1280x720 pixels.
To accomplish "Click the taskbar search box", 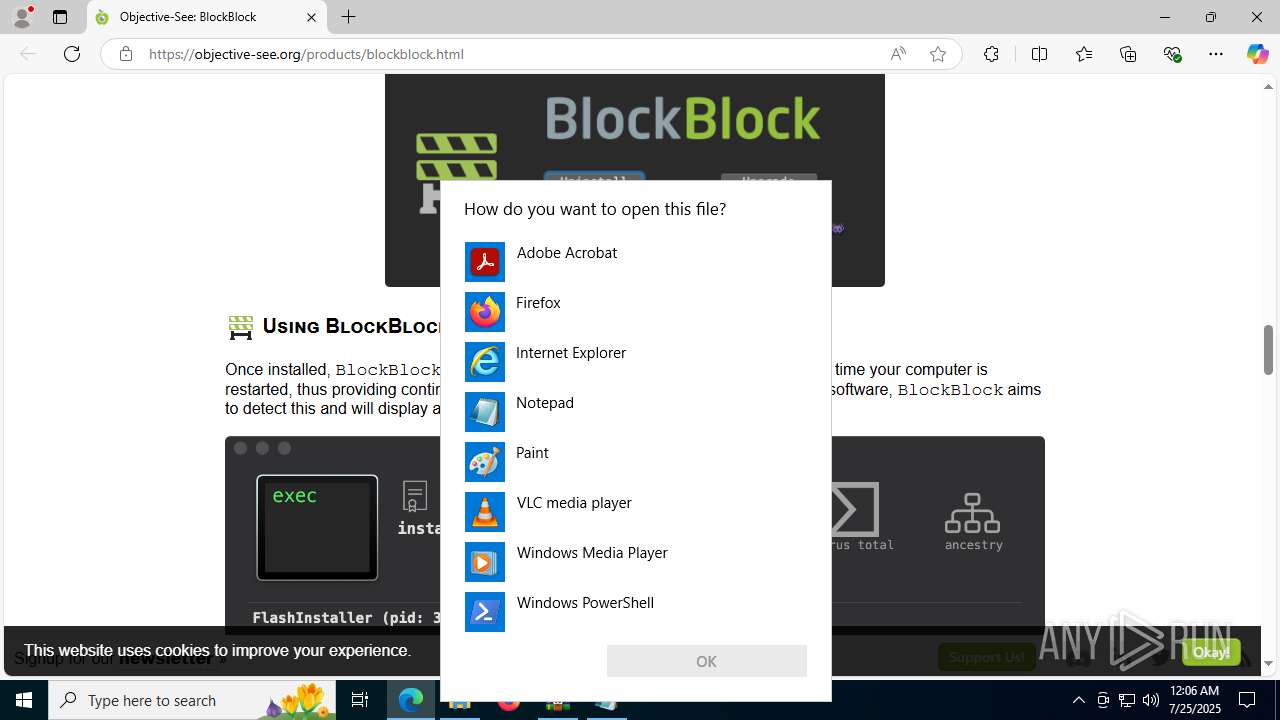I will click(x=193, y=700).
